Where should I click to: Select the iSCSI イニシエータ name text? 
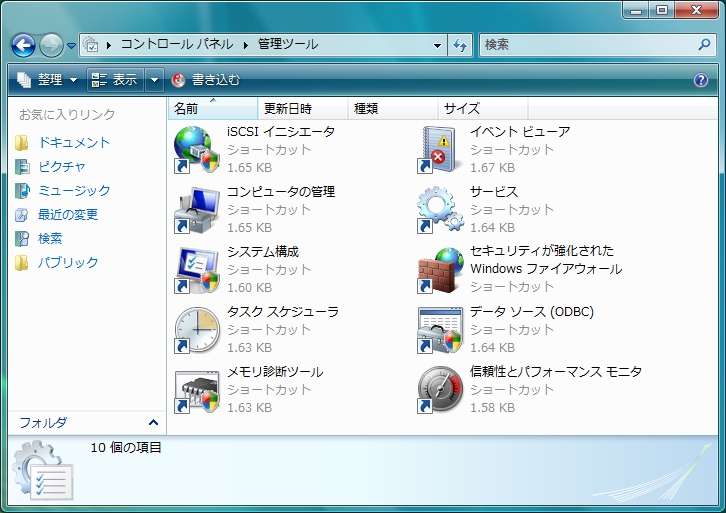coord(281,132)
